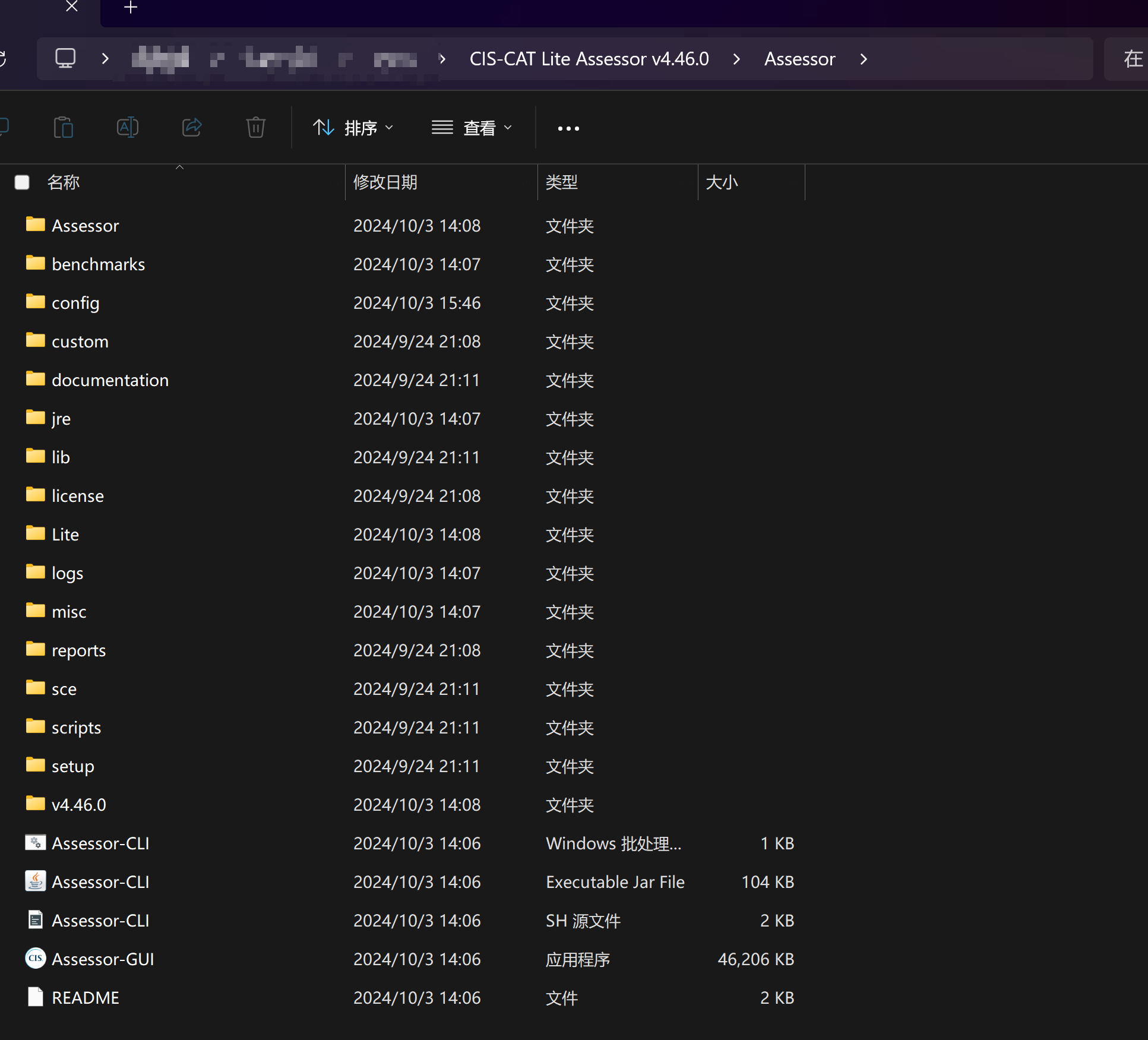
Task: Click the config date 2024/10/3 15:46
Action: click(417, 303)
